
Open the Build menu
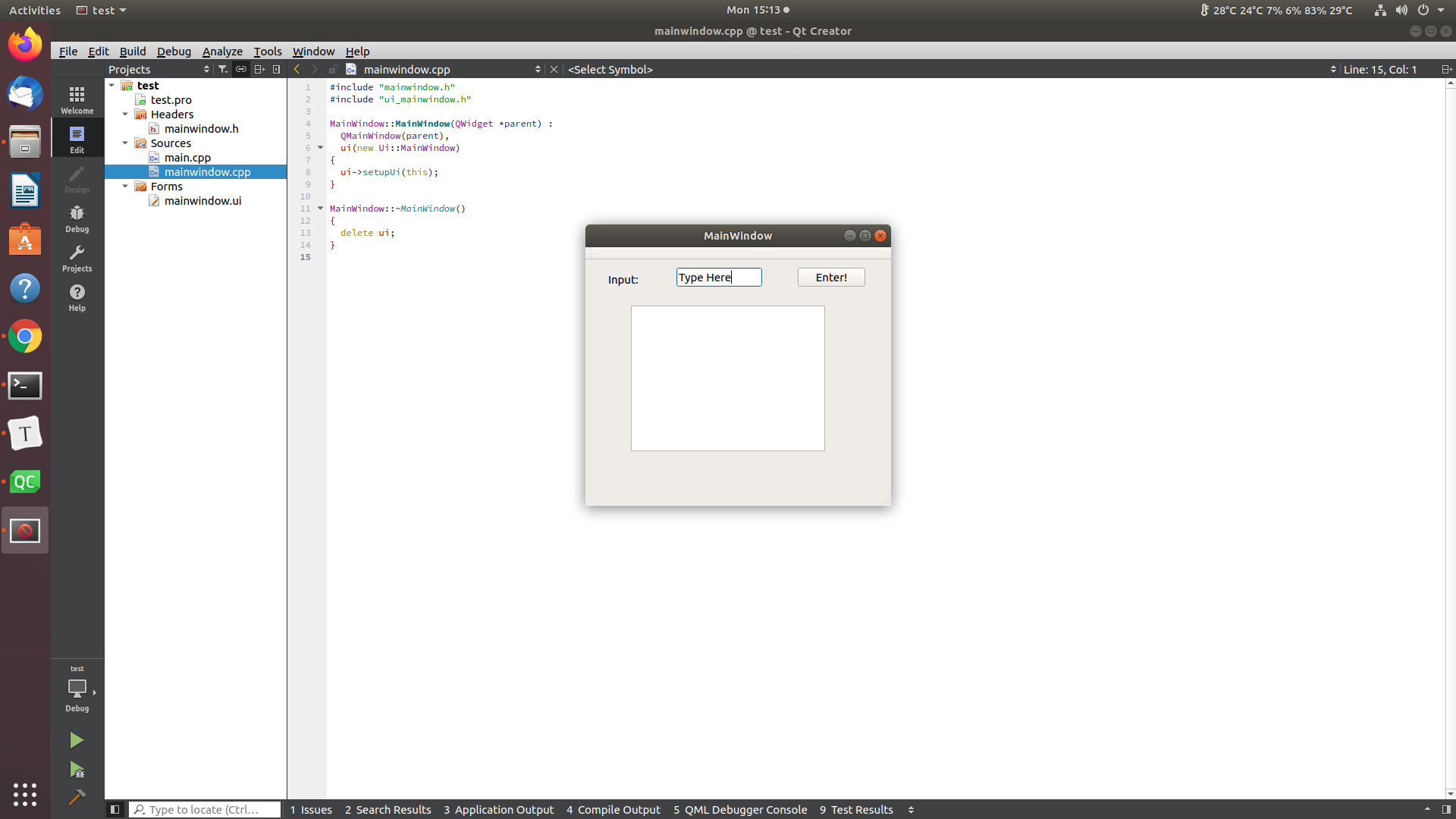tap(133, 51)
